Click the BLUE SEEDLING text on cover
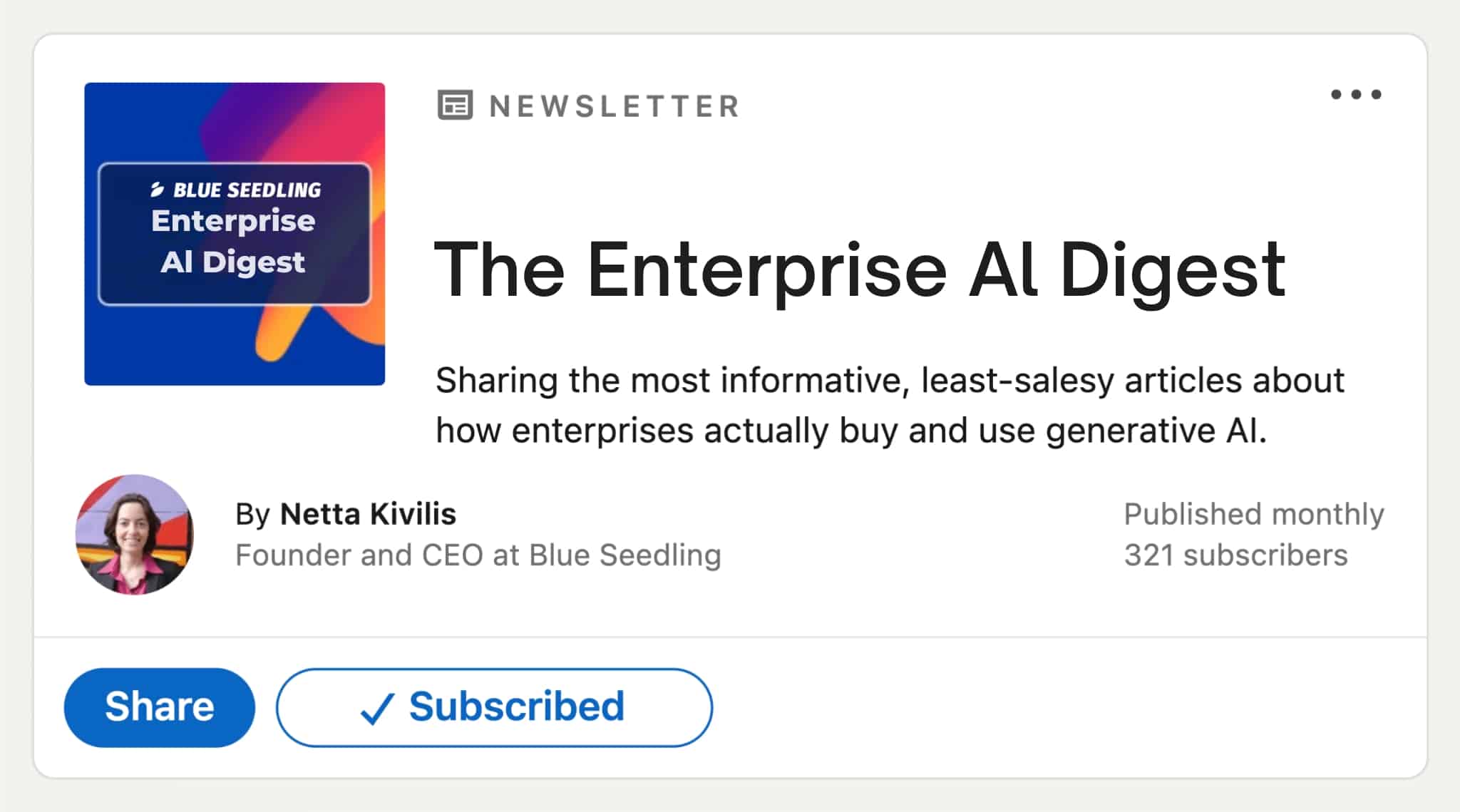The width and height of the screenshot is (1460, 812). [247, 190]
